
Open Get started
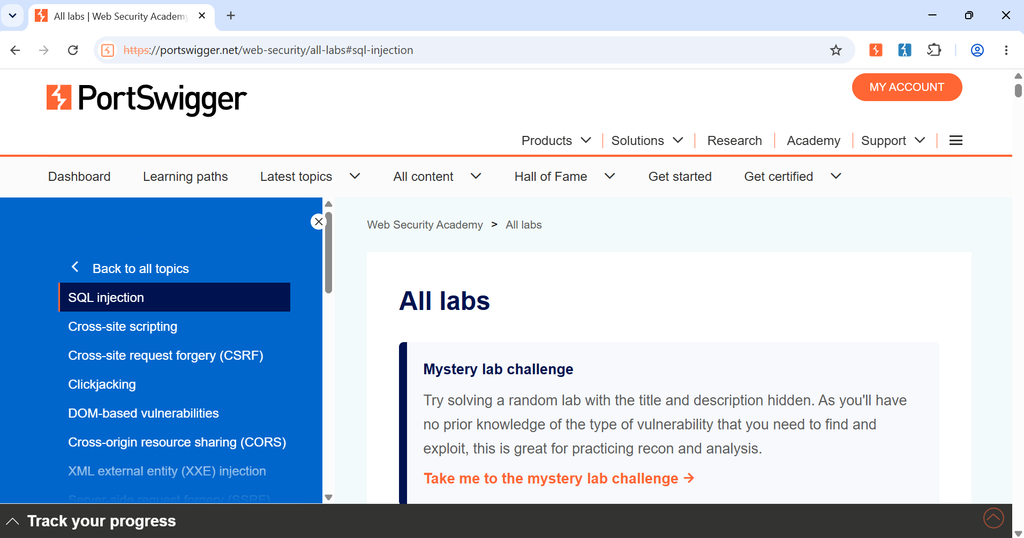click(x=680, y=176)
